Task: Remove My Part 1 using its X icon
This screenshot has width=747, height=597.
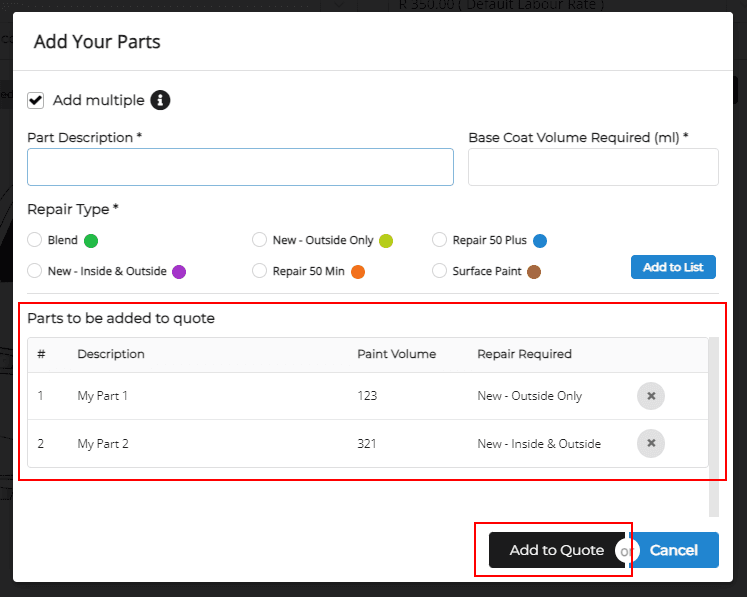Action: coord(650,396)
